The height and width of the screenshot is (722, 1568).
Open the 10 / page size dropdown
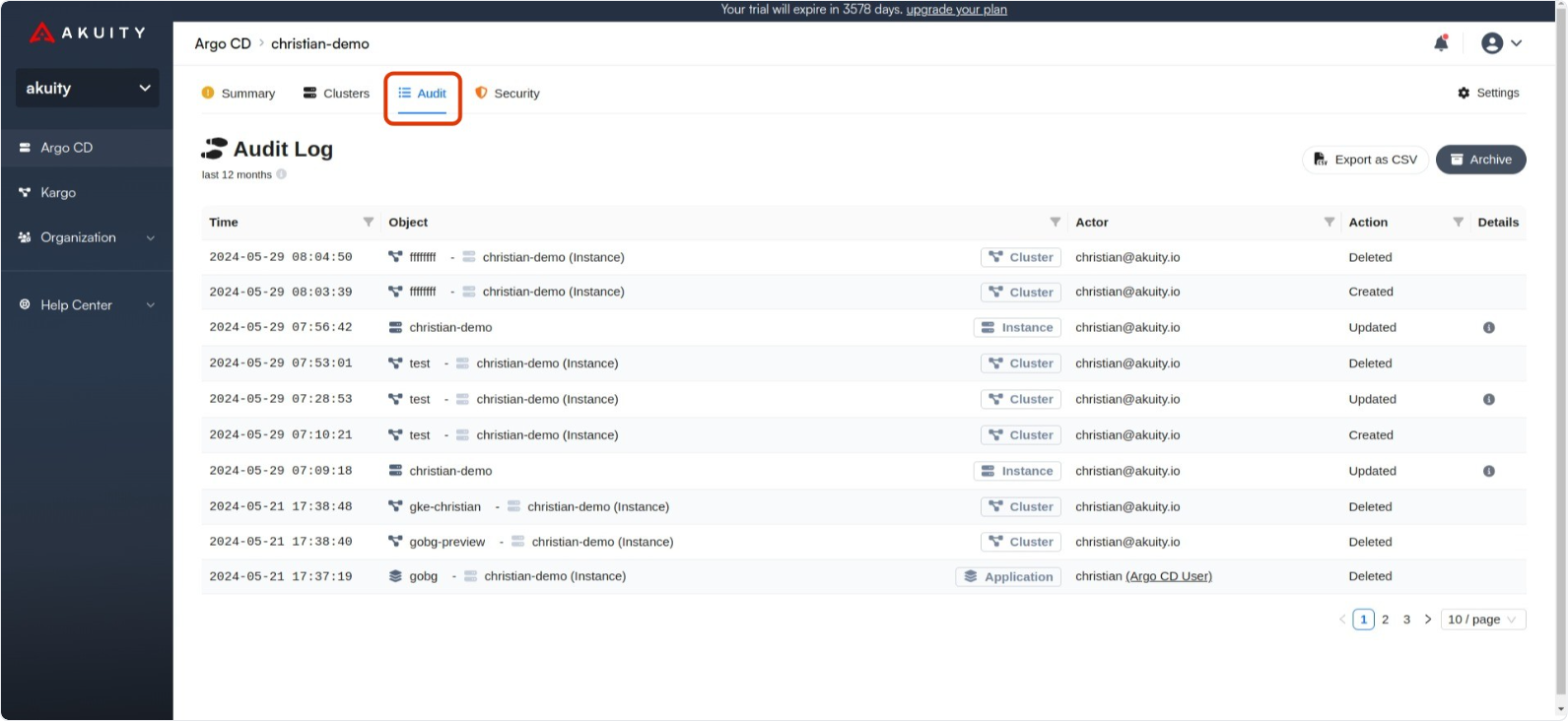1482,620
